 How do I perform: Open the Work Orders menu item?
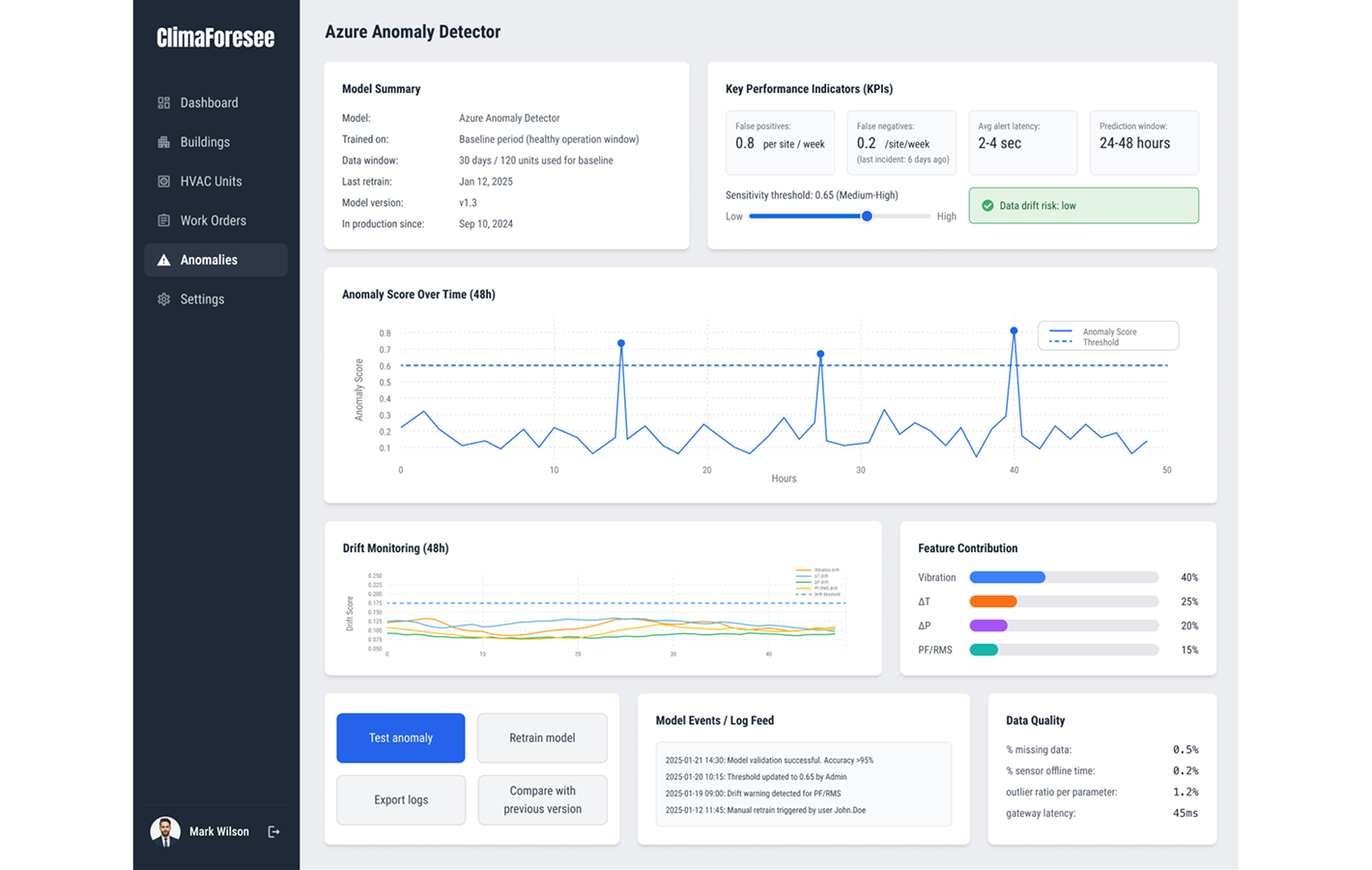point(213,220)
